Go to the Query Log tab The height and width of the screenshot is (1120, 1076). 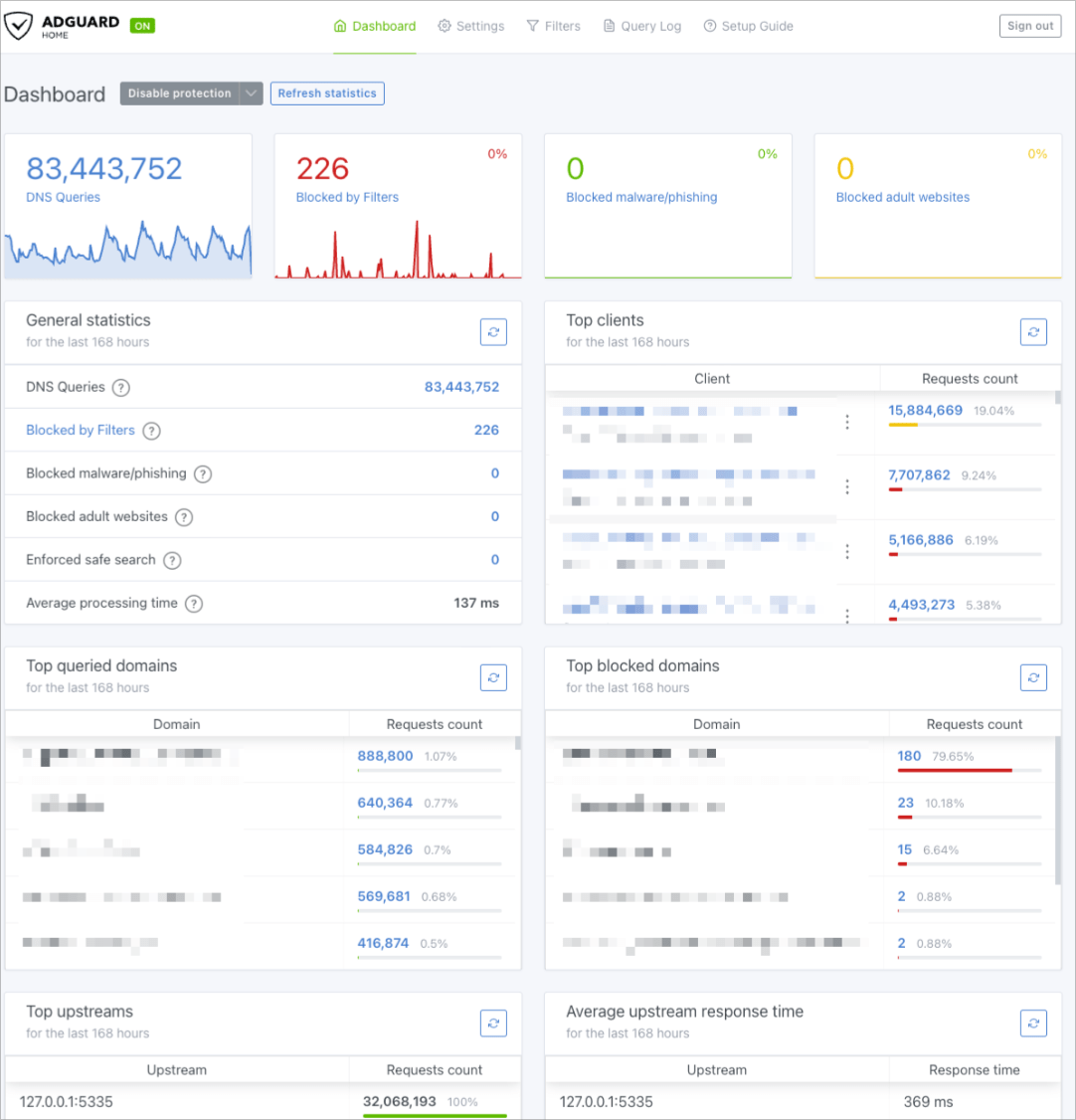tap(641, 27)
